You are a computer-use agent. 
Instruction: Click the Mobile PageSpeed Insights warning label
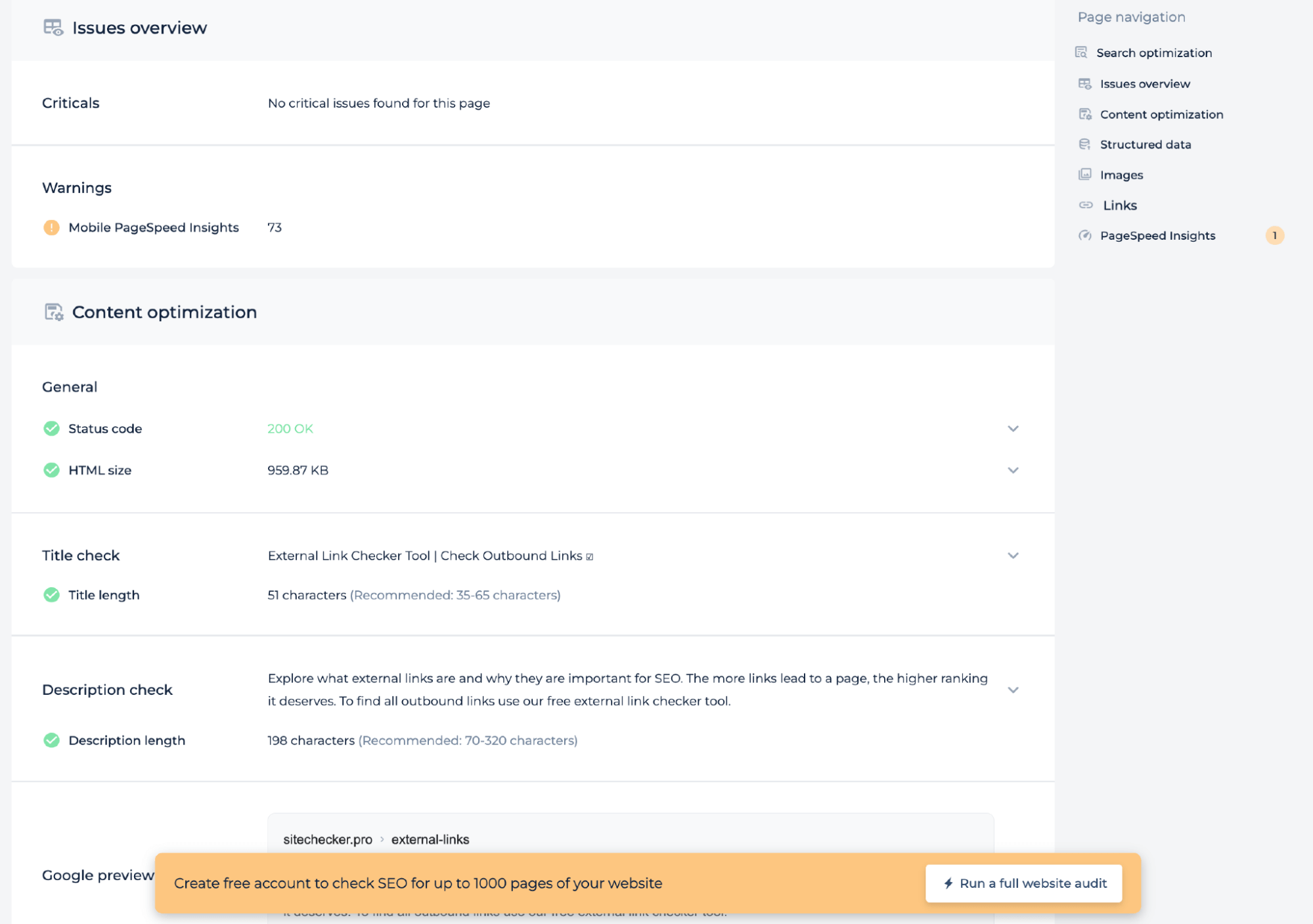(154, 227)
